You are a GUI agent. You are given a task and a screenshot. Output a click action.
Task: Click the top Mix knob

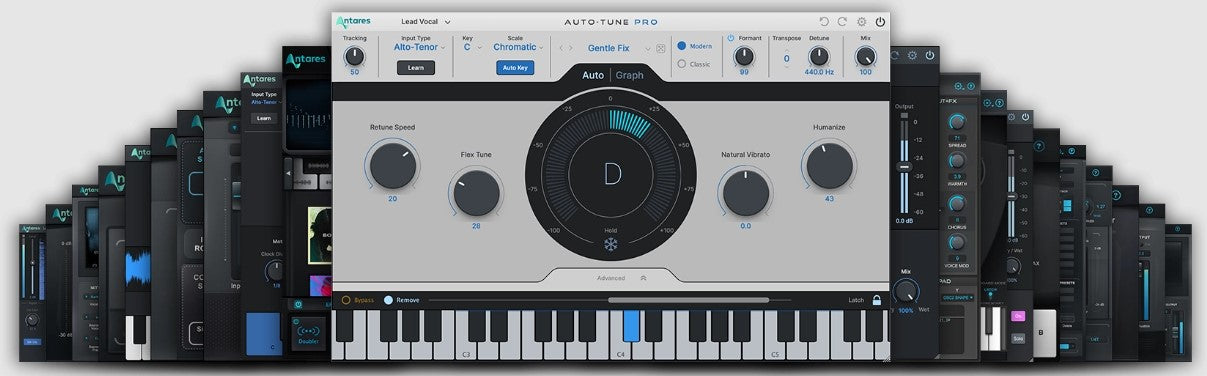(865, 56)
